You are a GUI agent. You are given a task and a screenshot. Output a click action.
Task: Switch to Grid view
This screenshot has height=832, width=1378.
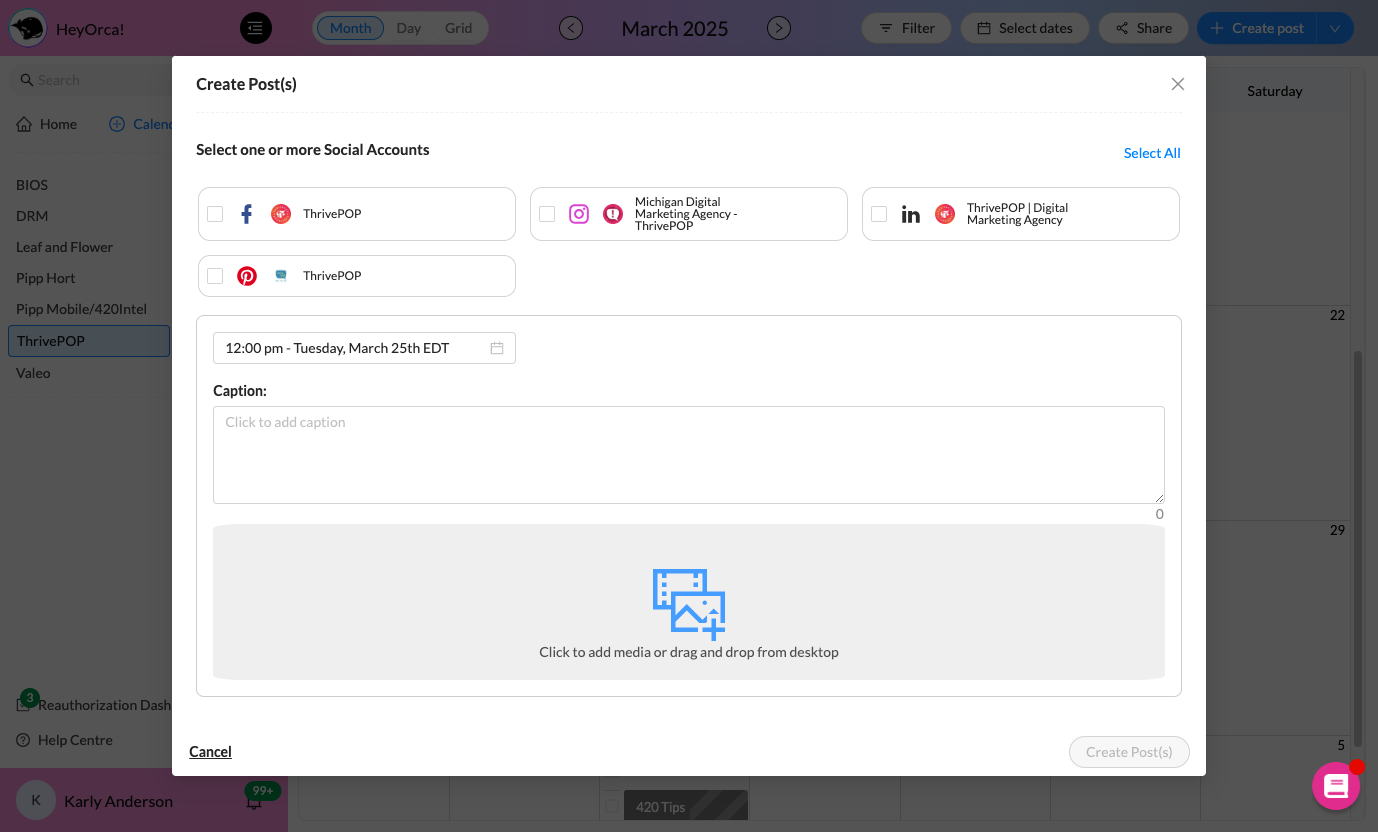(x=459, y=28)
